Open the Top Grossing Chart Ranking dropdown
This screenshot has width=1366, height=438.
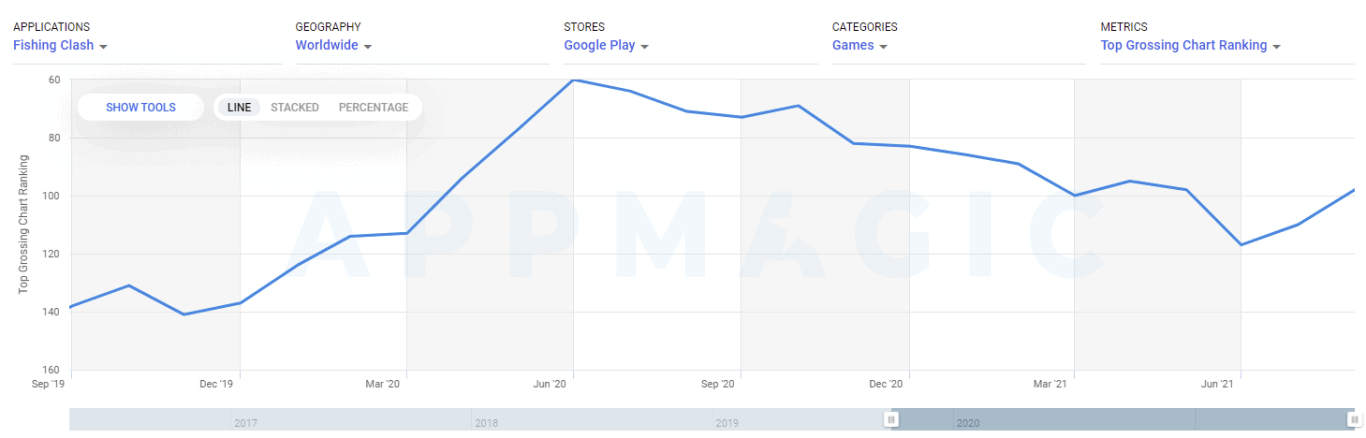point(1183,45)
